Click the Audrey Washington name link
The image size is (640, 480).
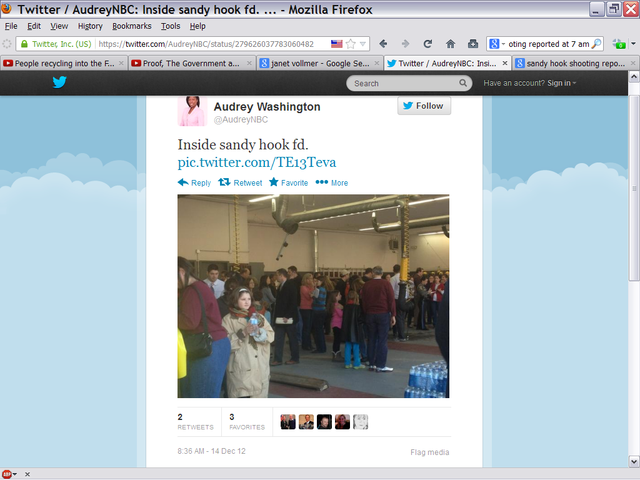pyautogui.click(x=267, y=107)
